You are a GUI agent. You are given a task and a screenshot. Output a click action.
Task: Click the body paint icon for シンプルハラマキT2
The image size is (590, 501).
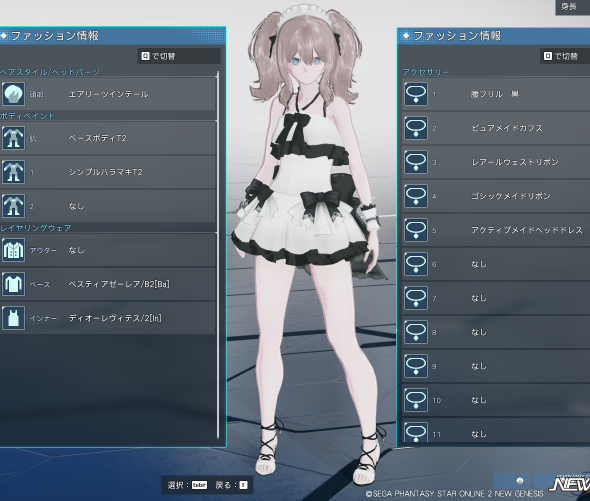coord(13,172)
